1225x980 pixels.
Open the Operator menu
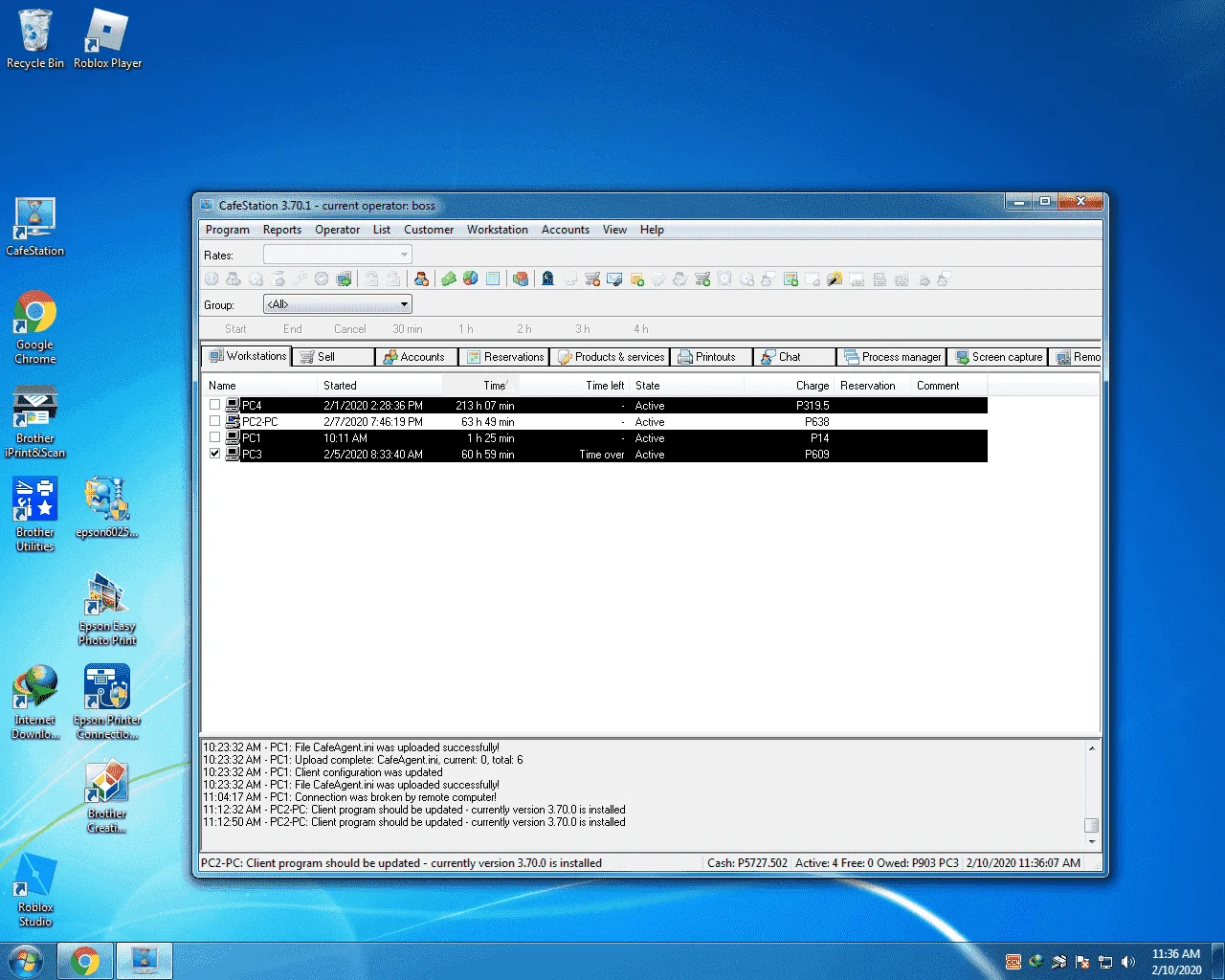[338, 230]
